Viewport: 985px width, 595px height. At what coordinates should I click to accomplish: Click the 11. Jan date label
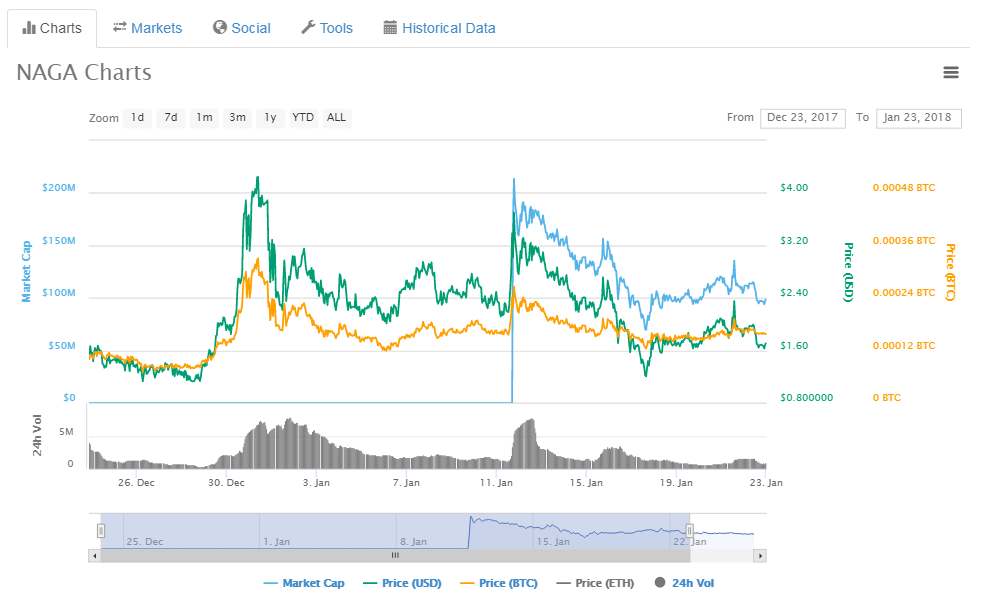(496, 483)
